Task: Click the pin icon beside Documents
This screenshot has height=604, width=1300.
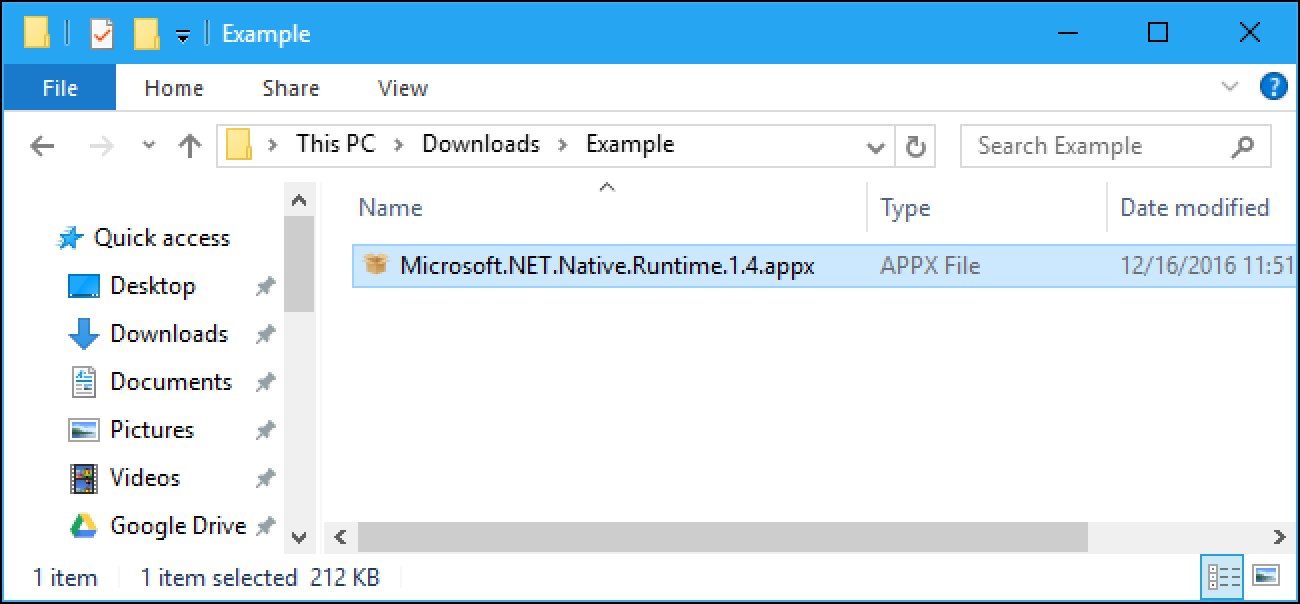Action: pos(264,383)
